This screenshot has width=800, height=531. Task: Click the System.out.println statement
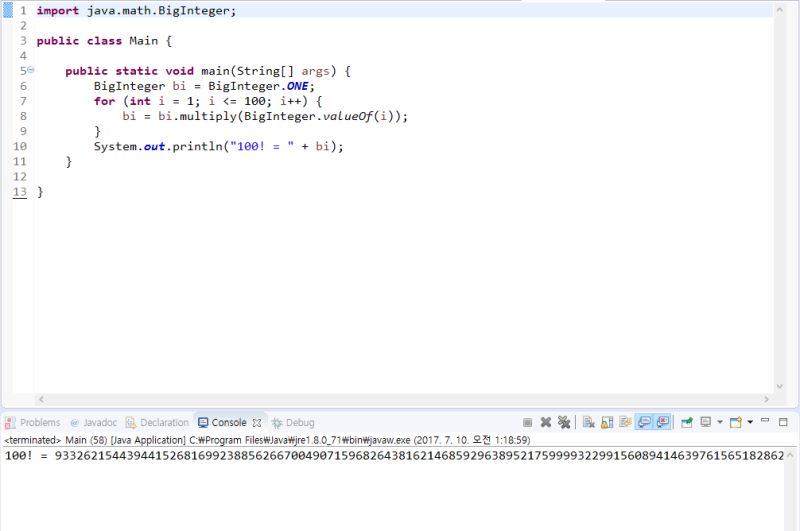tap(218, 146)
